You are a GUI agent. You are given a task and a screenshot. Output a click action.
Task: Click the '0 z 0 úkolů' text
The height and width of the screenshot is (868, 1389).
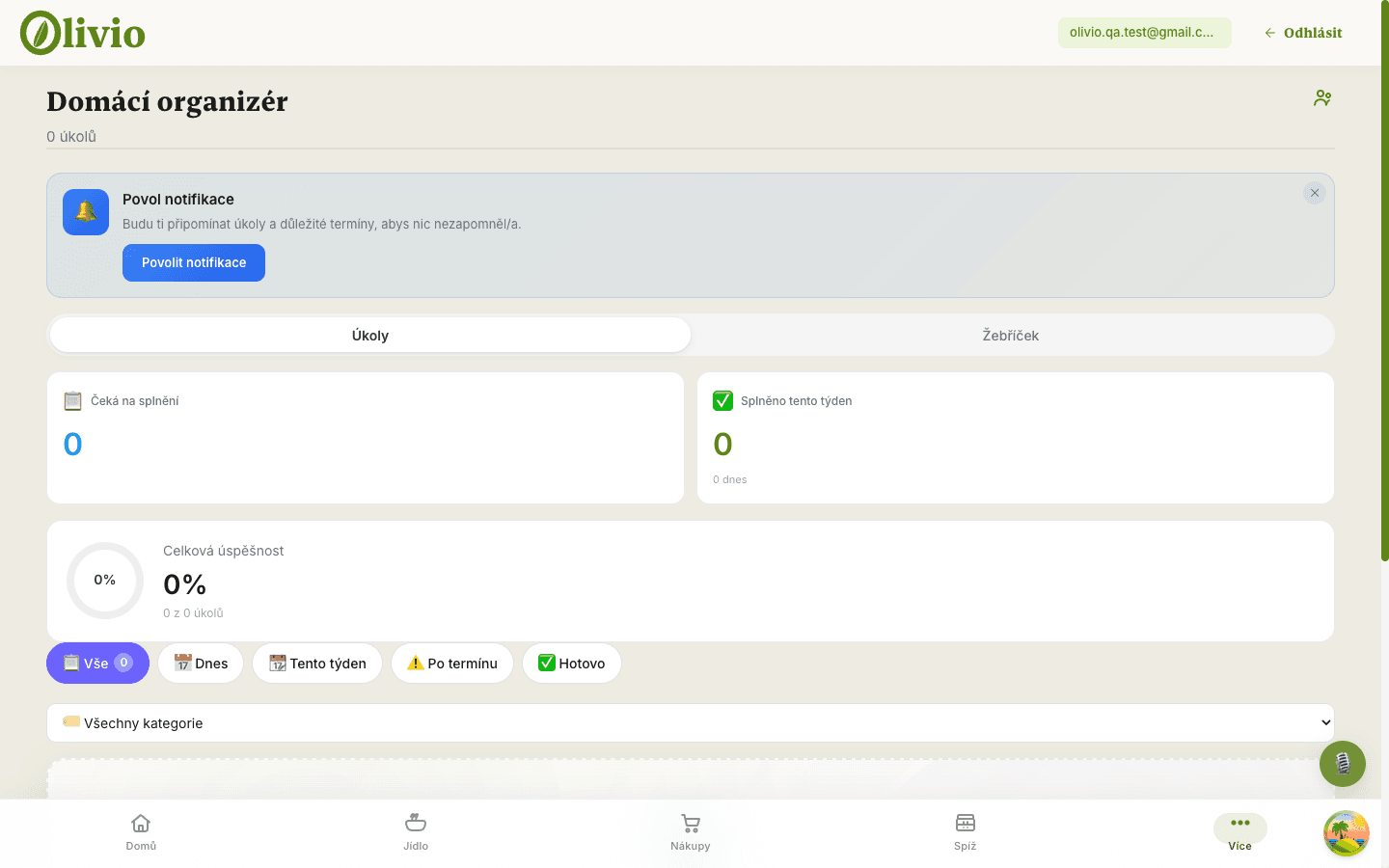click(x=193, y=613)
